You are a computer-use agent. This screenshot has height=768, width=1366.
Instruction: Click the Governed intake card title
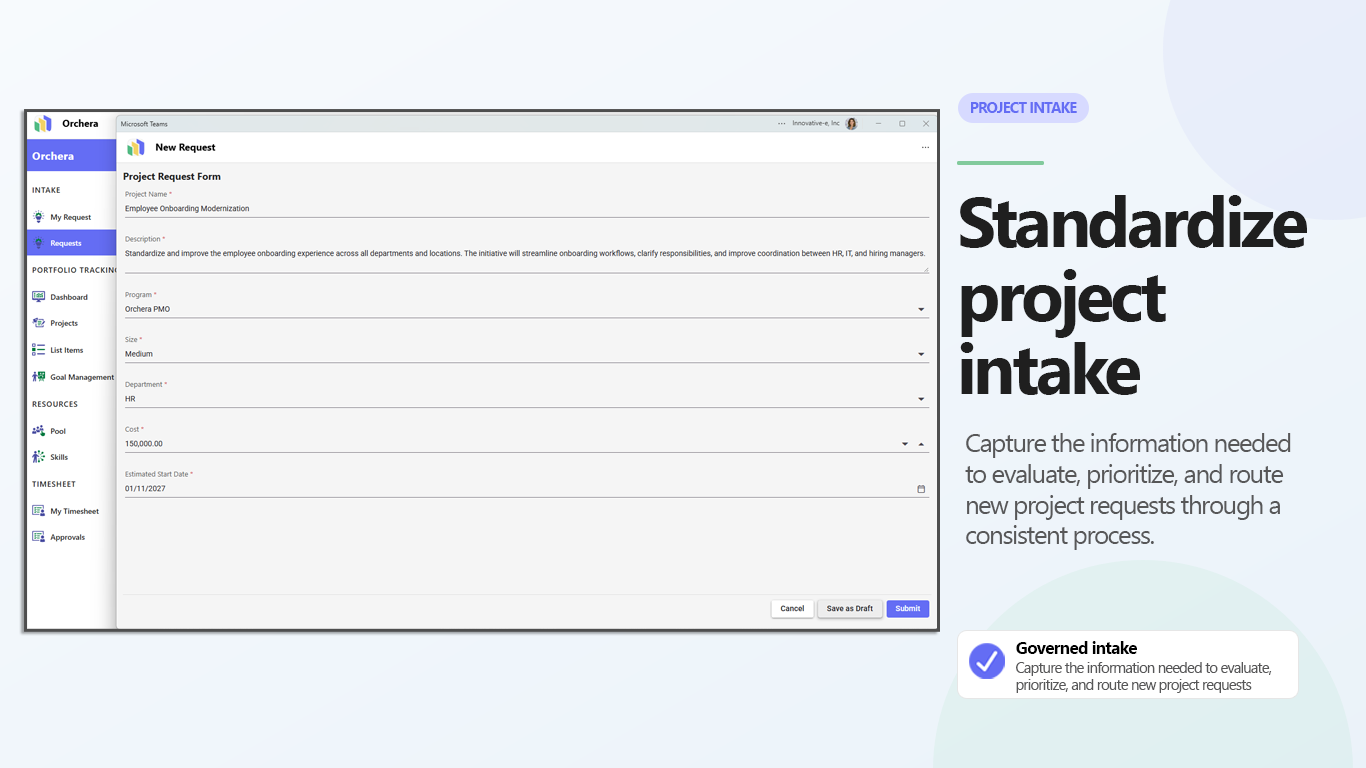point(1076,648)
